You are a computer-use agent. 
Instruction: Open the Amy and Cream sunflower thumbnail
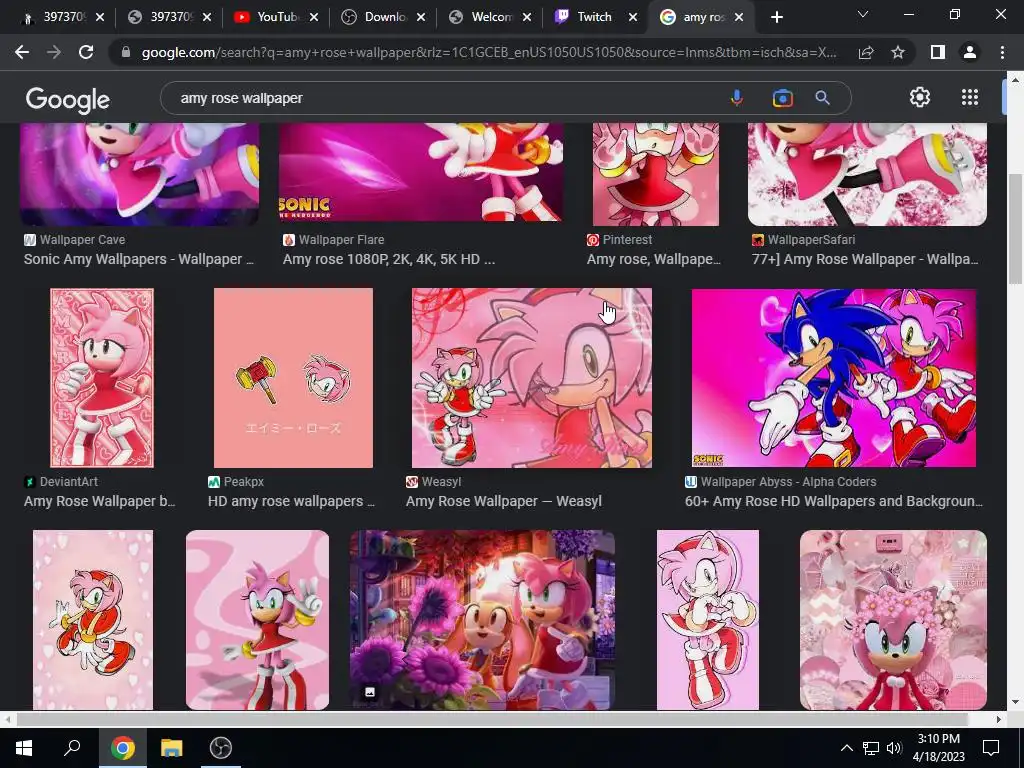482,620
